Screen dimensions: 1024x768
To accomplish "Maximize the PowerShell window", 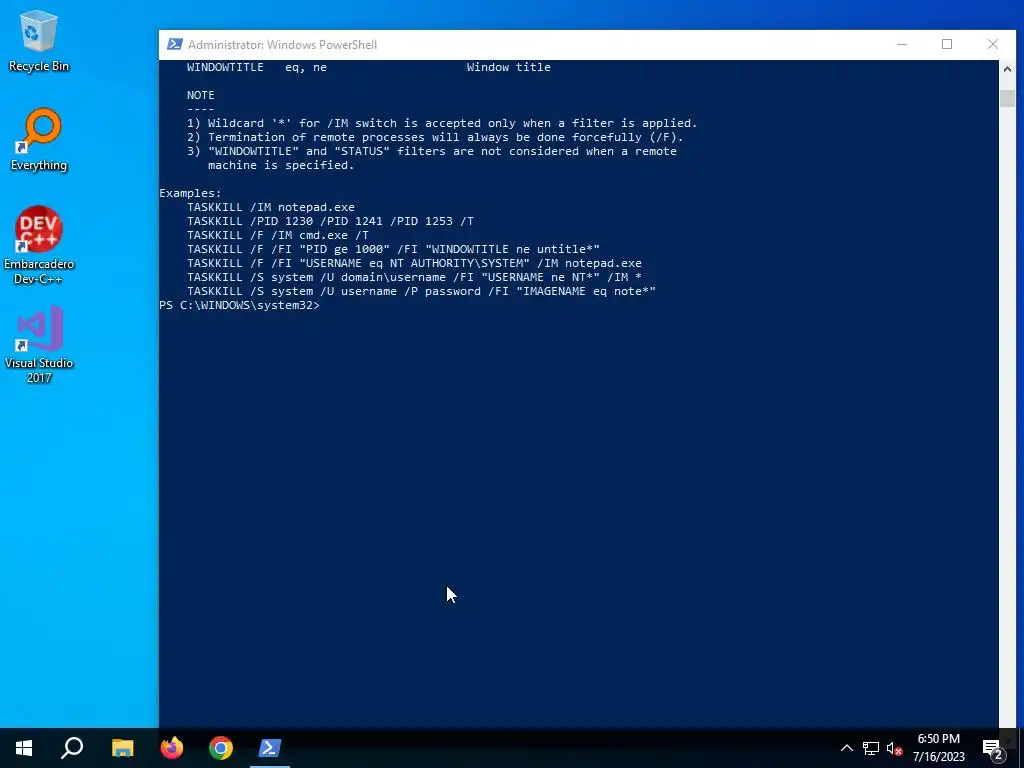I will click(947, 44).
